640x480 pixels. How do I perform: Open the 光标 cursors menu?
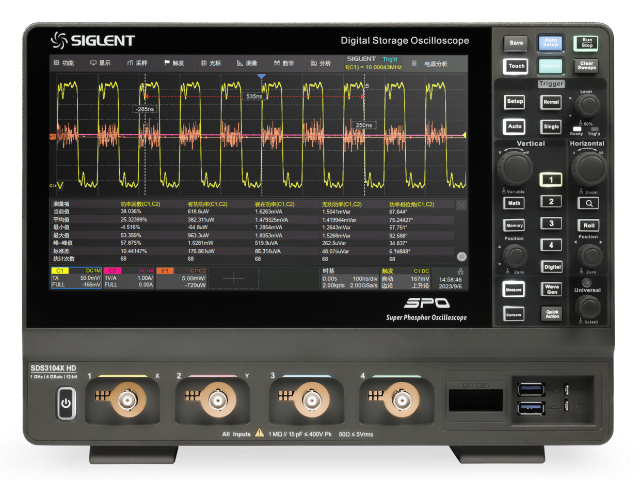pos(211,63)
